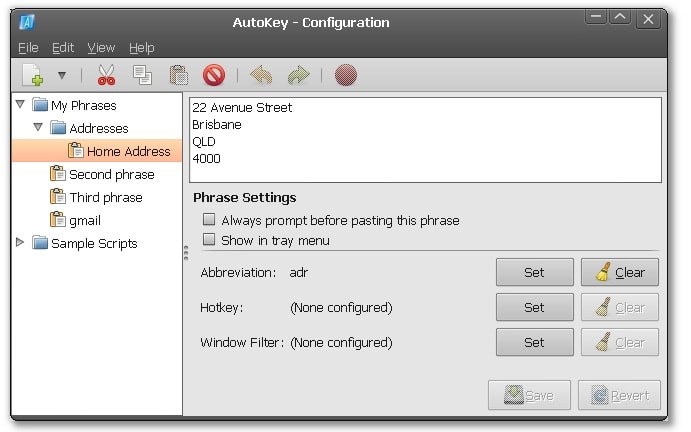Select the gmail phrase
691x432 pixels.
pos(85,220)
